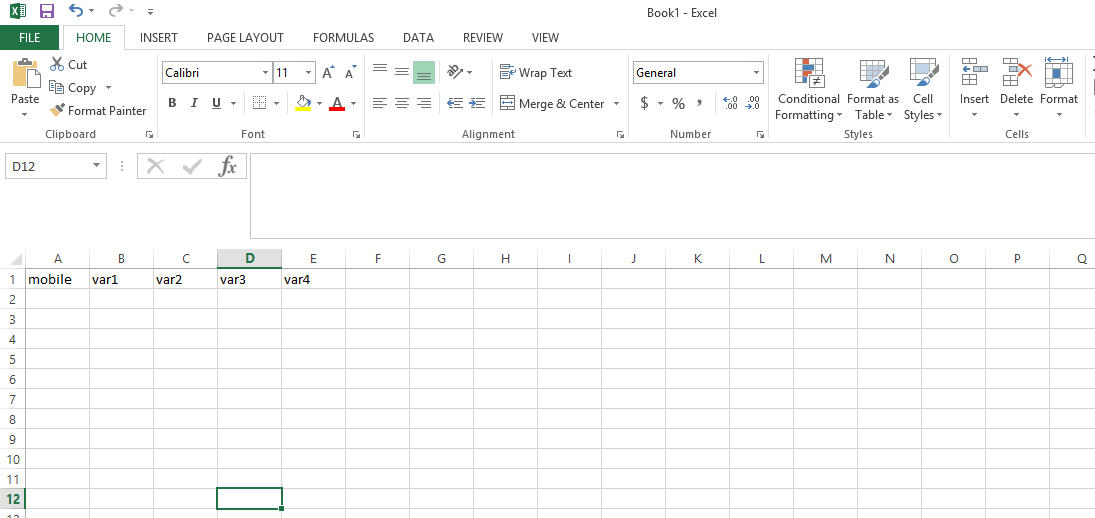1095x518 pixels.
Task: Expand Merge & Center options arrow
Action: point(617,103)
